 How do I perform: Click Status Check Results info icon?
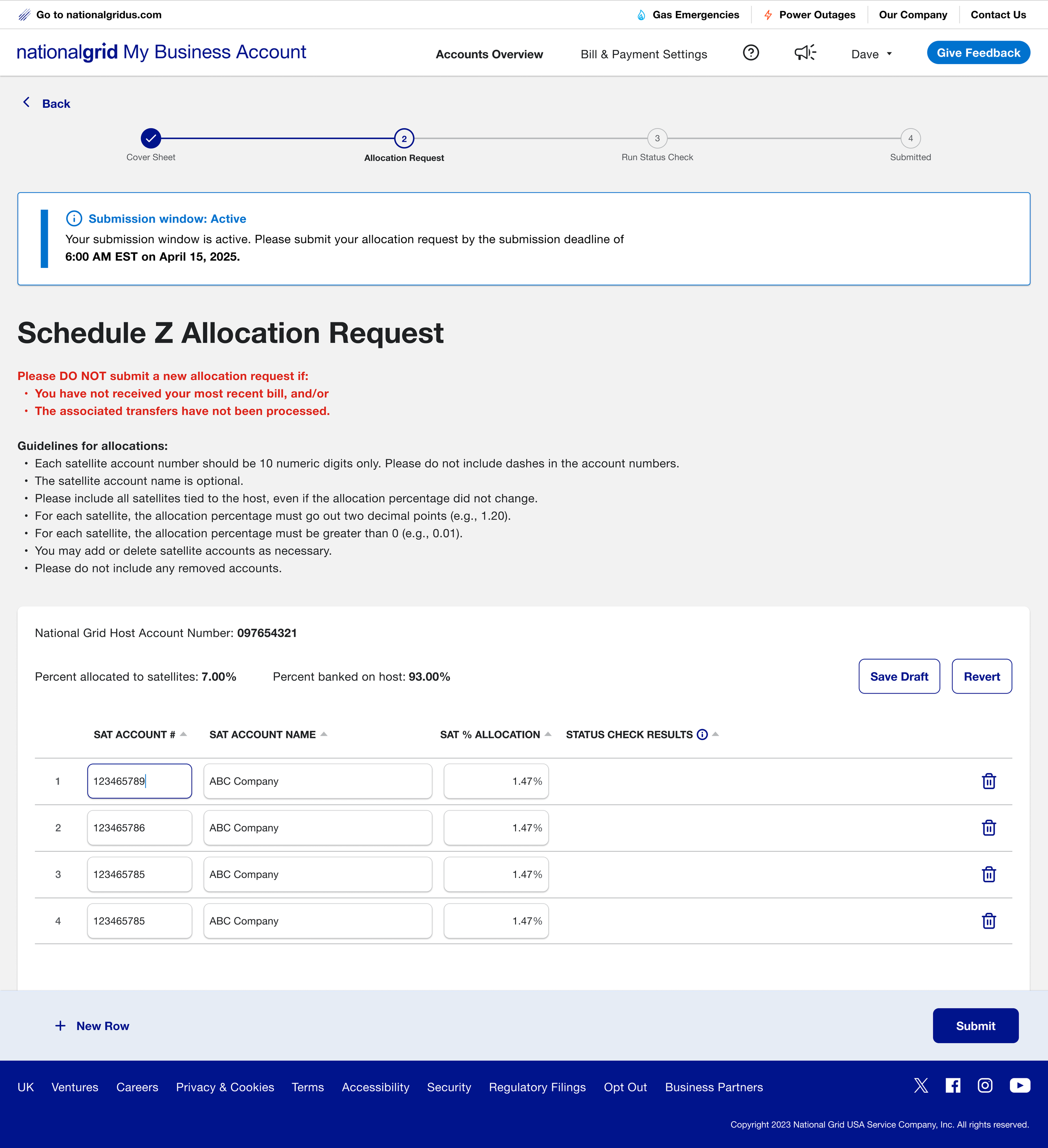tap(703, 735)
